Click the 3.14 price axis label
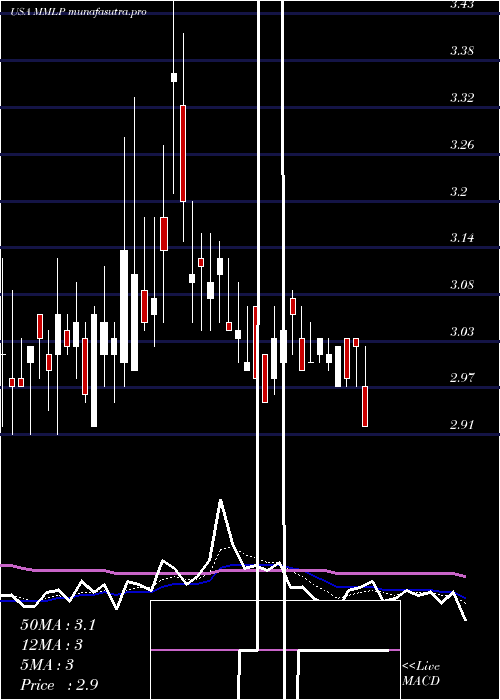Viewport: 500px width, 700px height. pyautogui.click(x=462, y=238)
